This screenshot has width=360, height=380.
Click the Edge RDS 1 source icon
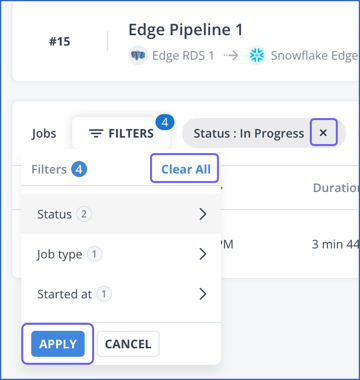pos(138,55)
